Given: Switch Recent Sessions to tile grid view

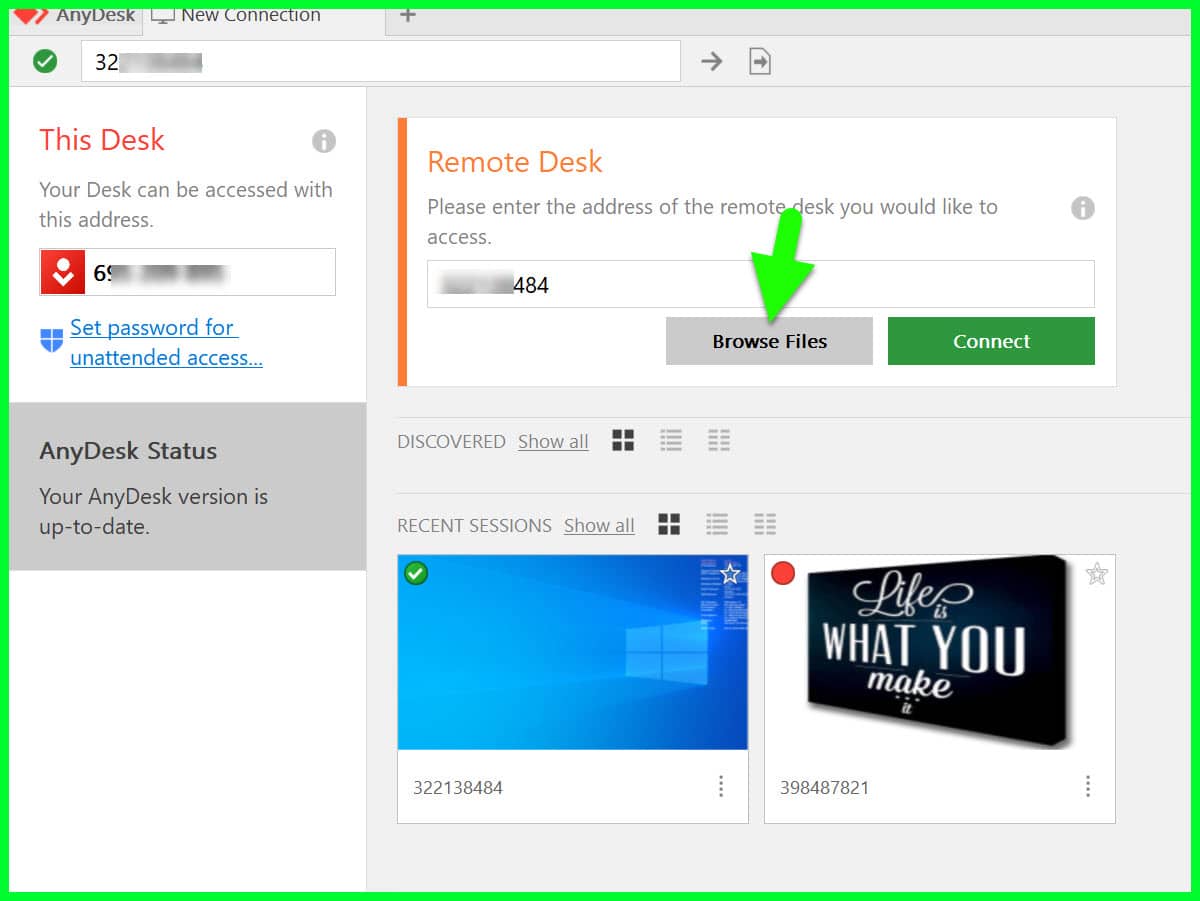Looking at the screenshot, I should tap(669, 525).
